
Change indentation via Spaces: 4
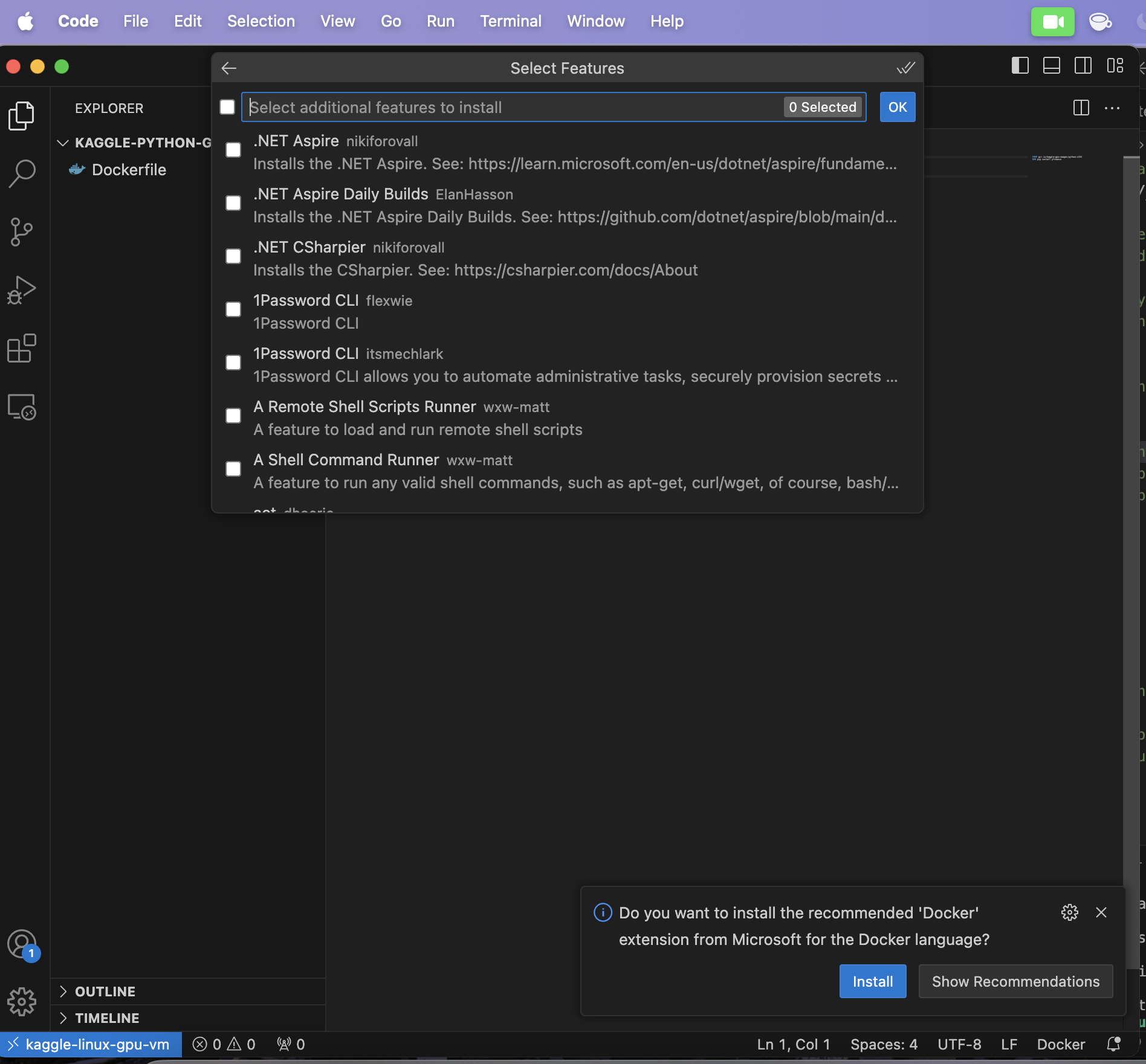(x=884, y=1044)
